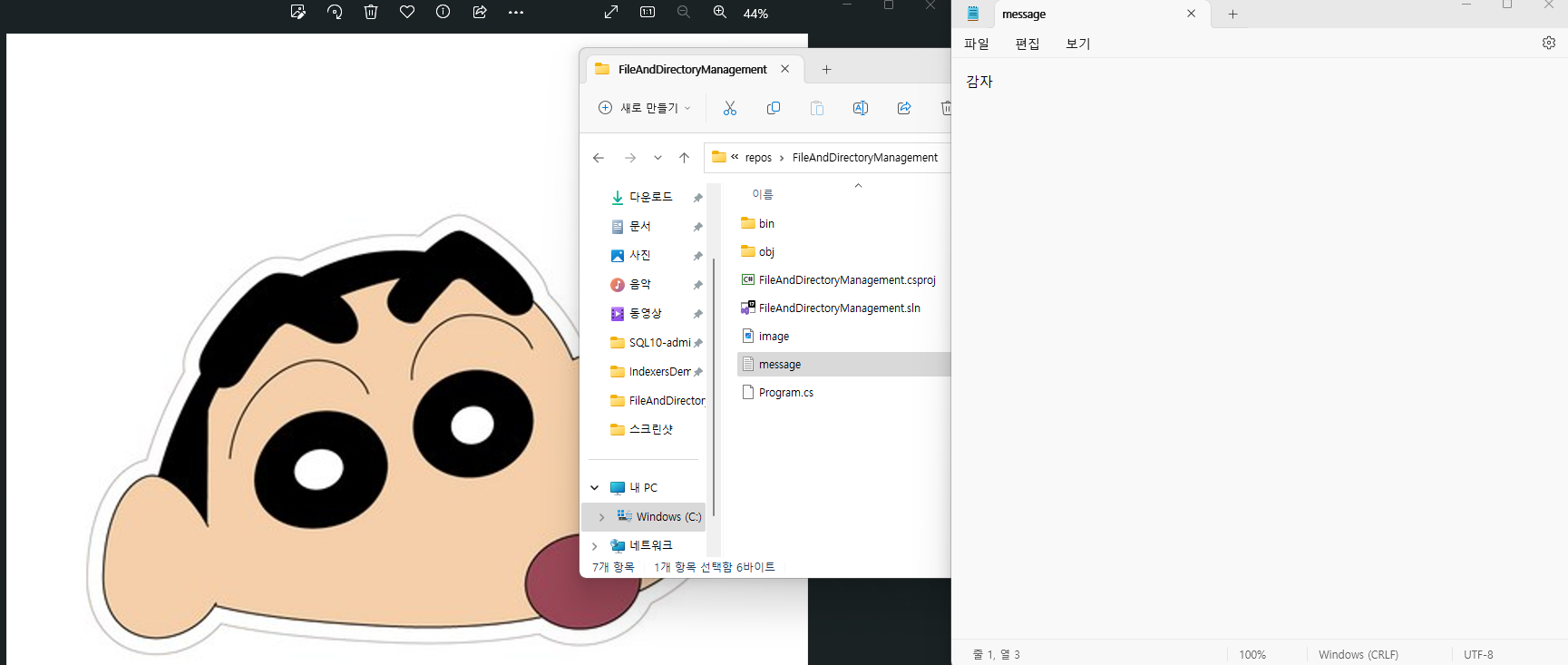Open the 편집 menu in Notepad
The image size is (1568, 665).
pos(1027,44)
